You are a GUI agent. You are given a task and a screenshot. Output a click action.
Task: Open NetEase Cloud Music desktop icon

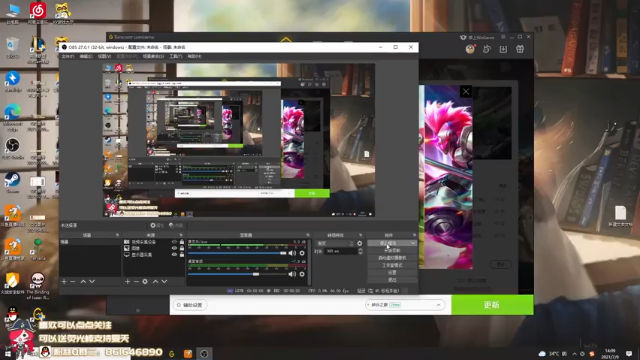38,13
